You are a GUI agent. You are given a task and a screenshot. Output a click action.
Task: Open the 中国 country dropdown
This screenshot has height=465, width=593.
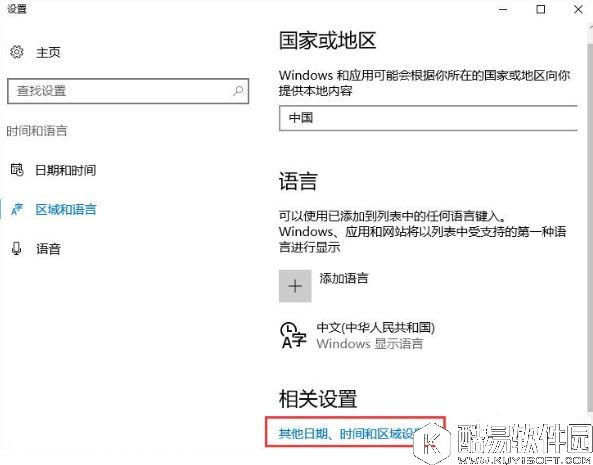tap(428, 118)
